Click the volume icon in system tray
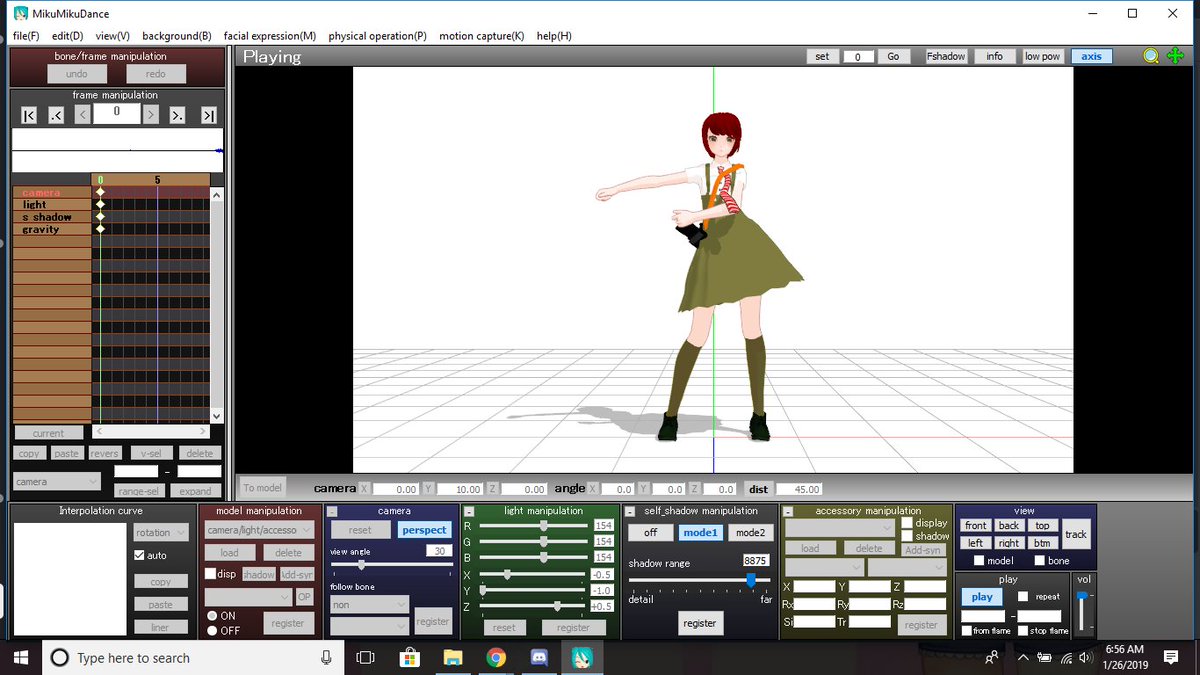Viewport: 1200px width, 675px height. point(1087,657)
